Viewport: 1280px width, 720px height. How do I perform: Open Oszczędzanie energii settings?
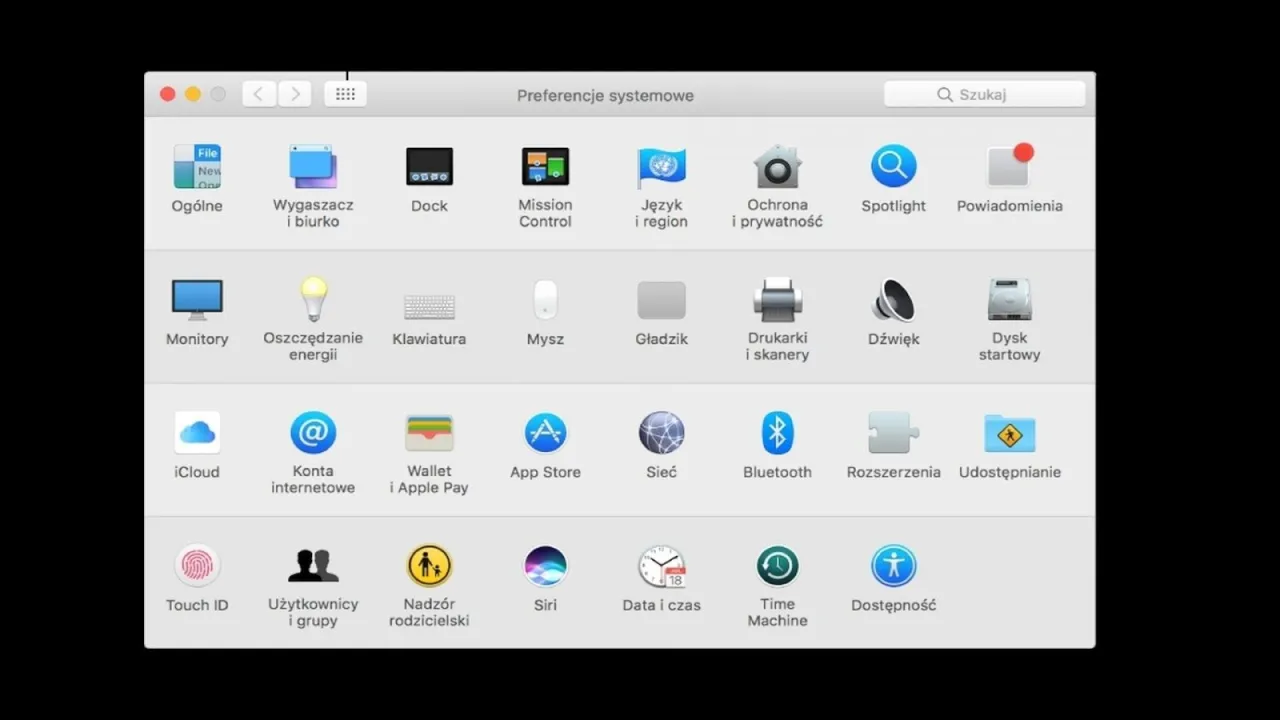(313, 300)
